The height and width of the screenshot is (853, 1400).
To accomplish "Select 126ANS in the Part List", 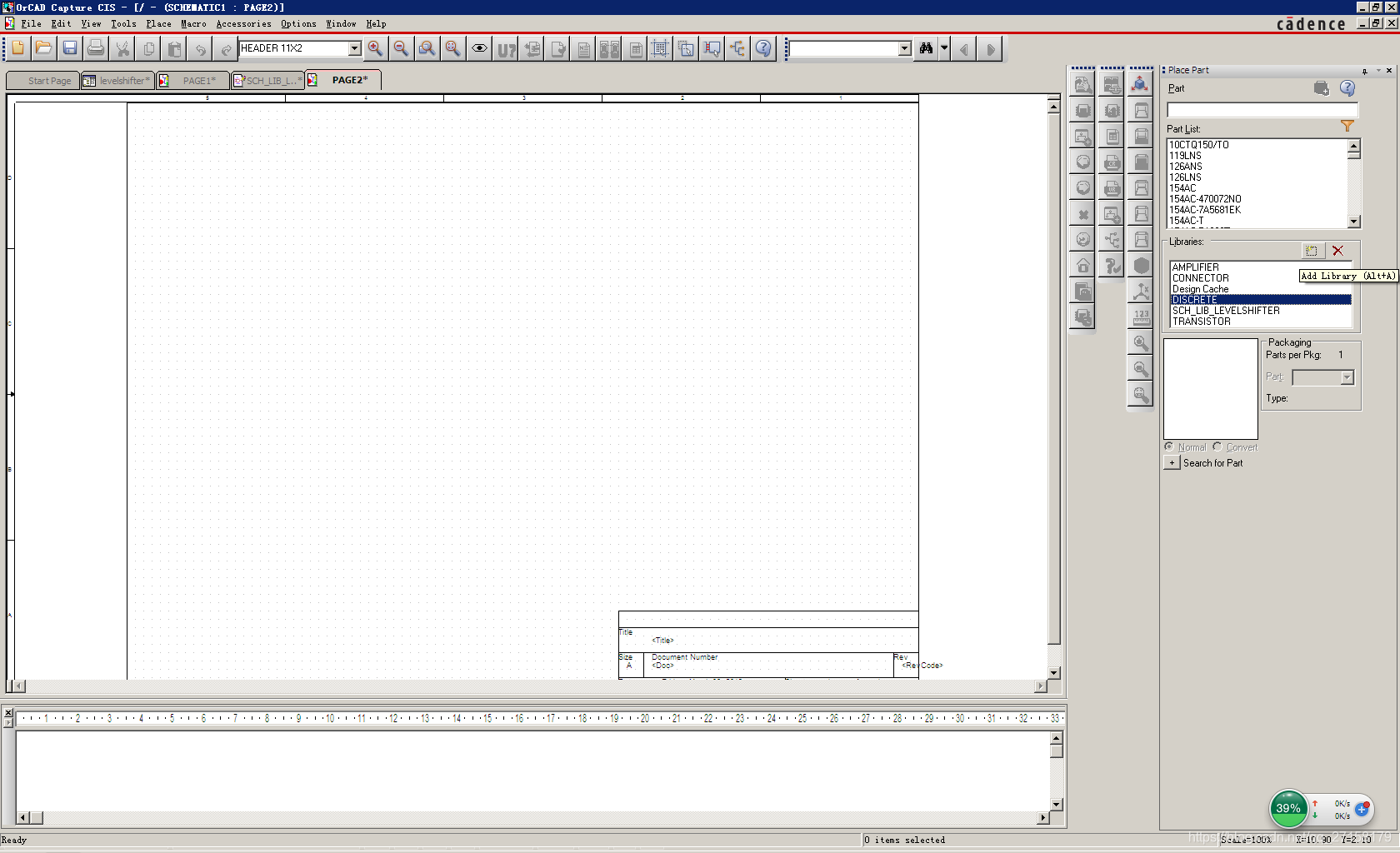I will (1185, 167).
